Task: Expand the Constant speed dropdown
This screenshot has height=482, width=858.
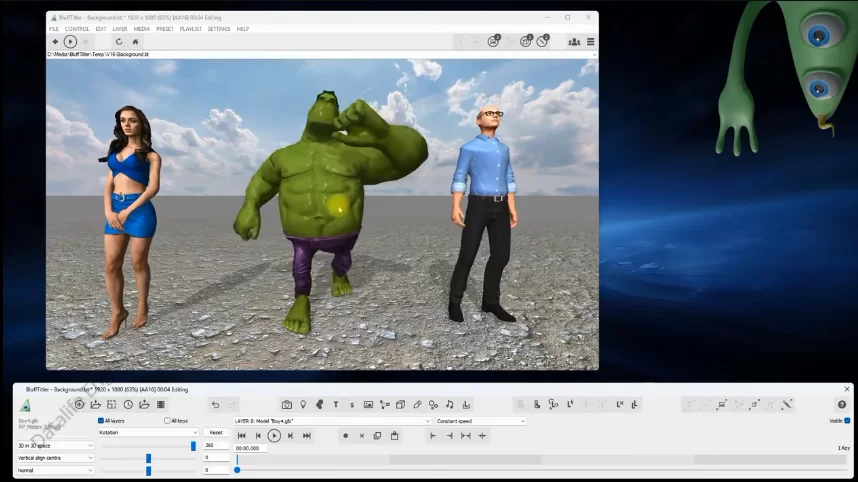Action: [x=480, y=421]
